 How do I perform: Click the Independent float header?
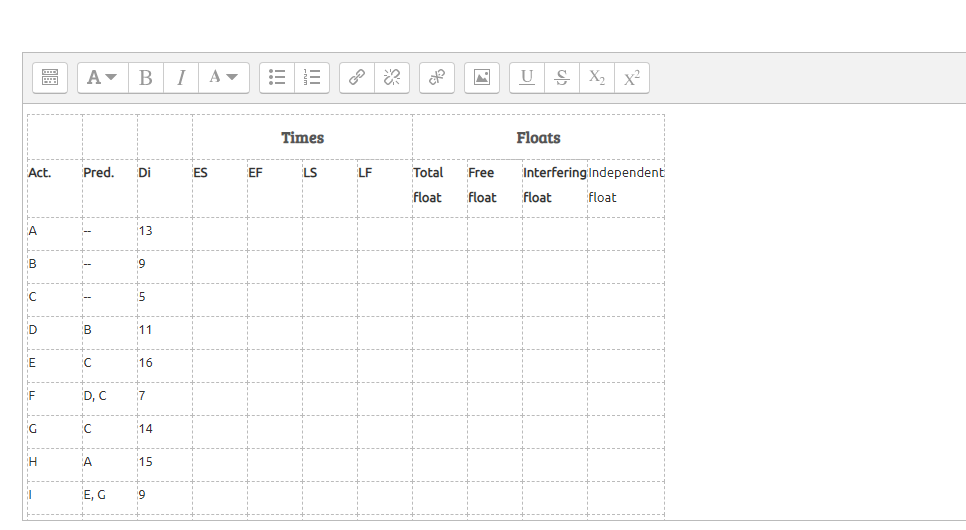click(x=626, y=189)
